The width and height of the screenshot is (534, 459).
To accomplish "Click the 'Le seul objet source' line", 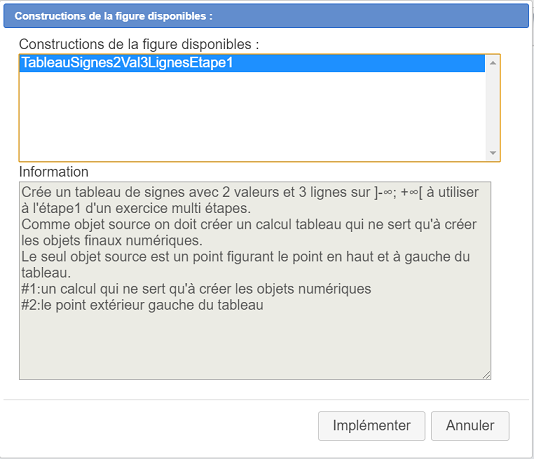I will pyautogui.click(x=246, y=256).
